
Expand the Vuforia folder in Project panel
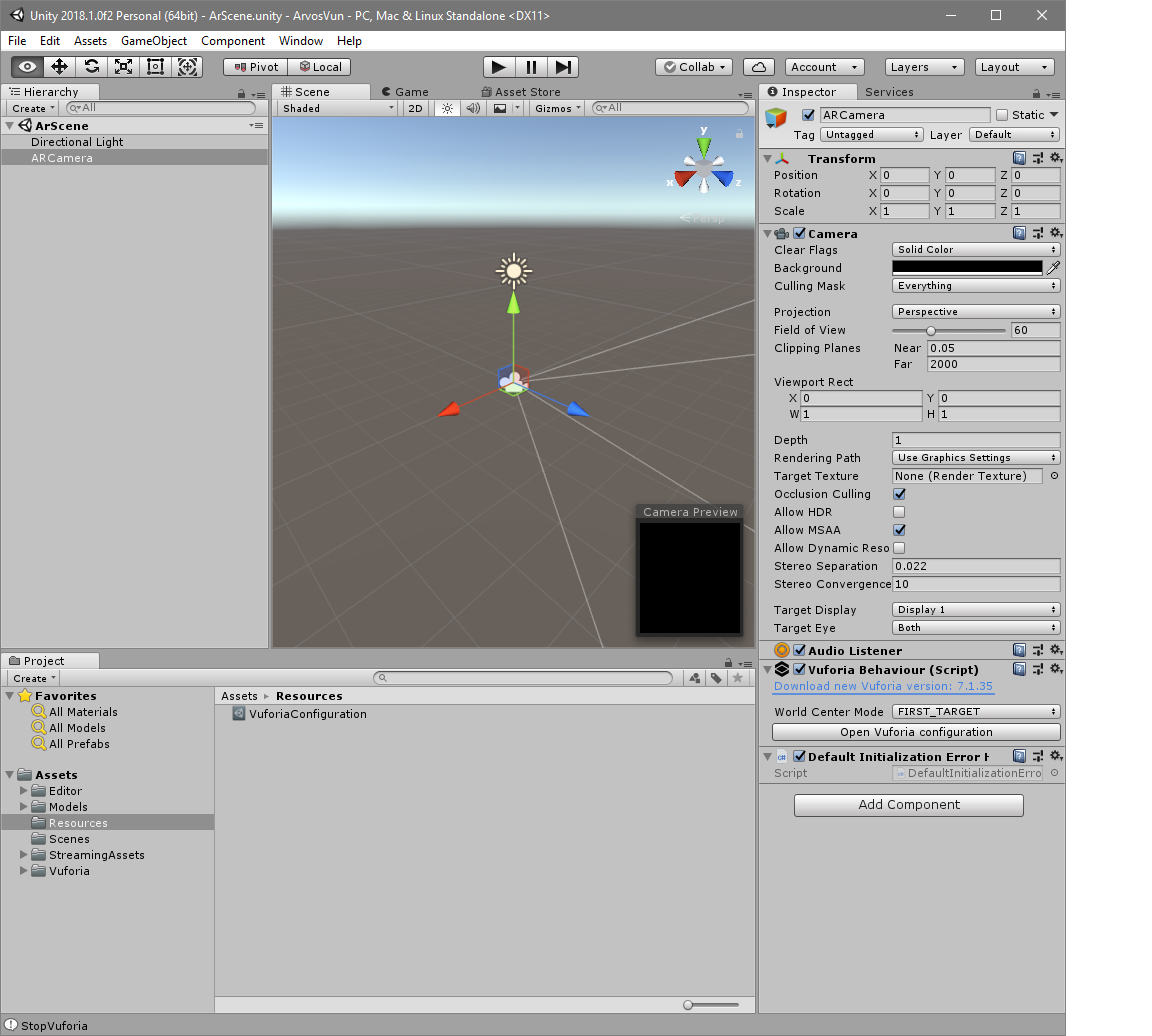(x=22, y=871)
